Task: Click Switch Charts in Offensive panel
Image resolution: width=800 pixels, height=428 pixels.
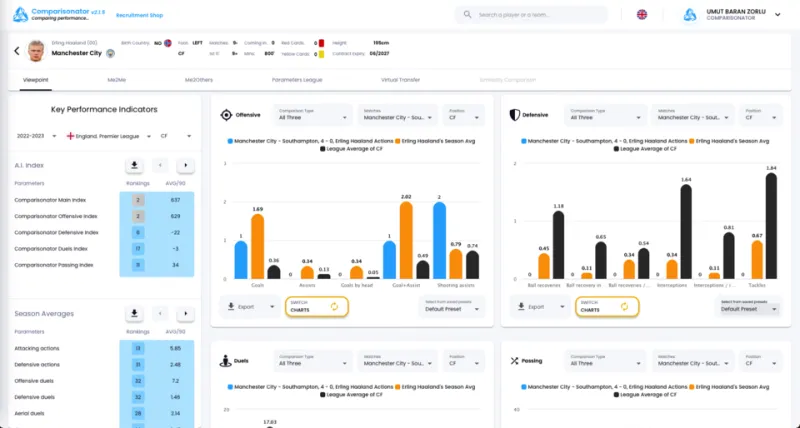Action: pos(316,307)
